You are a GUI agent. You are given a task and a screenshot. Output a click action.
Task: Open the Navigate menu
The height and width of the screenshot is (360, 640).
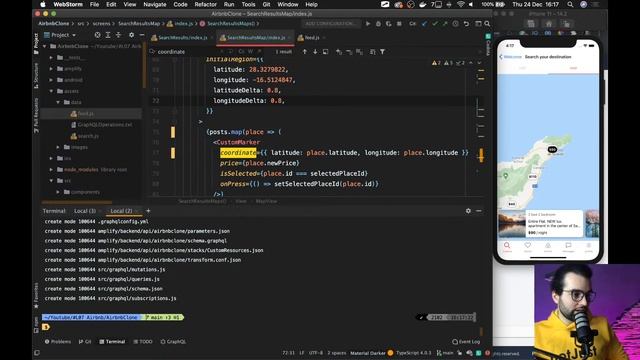coord(155,4)
